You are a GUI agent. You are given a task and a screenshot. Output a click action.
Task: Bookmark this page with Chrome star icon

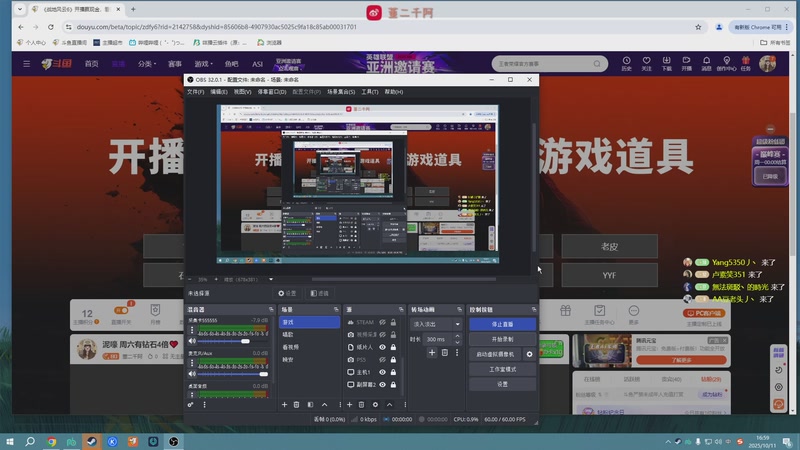[698, 27]
